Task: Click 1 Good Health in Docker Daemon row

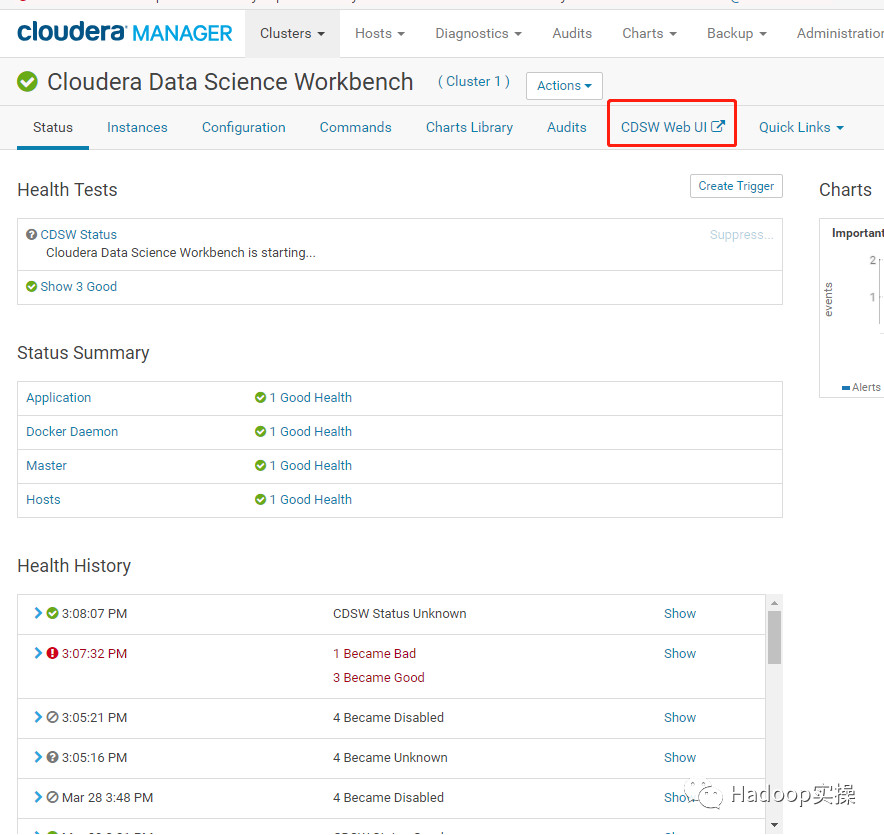Action: (310, 431)
